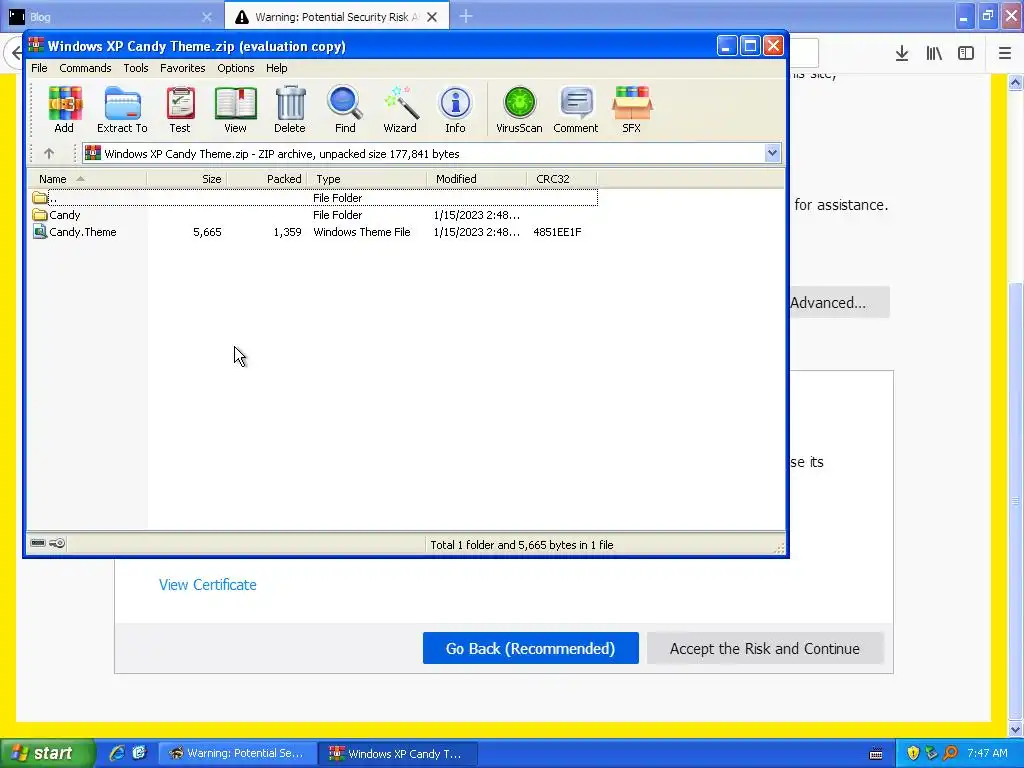This screenshot has height=768, width=1024.
Task: Click the 4851EE1F CRC value
Action: [557, 232]
